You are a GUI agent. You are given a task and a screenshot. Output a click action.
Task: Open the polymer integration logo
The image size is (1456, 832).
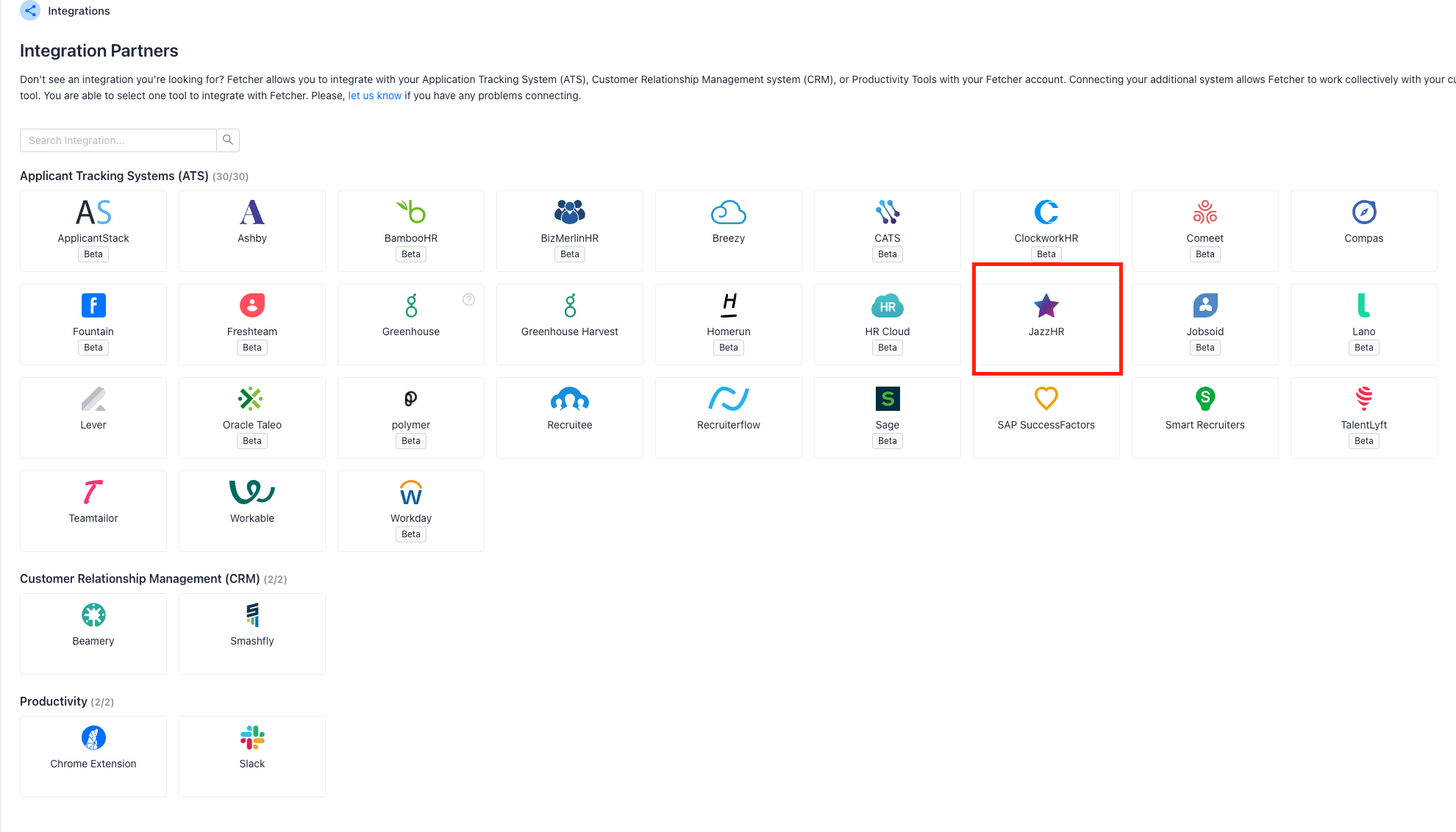411,398
